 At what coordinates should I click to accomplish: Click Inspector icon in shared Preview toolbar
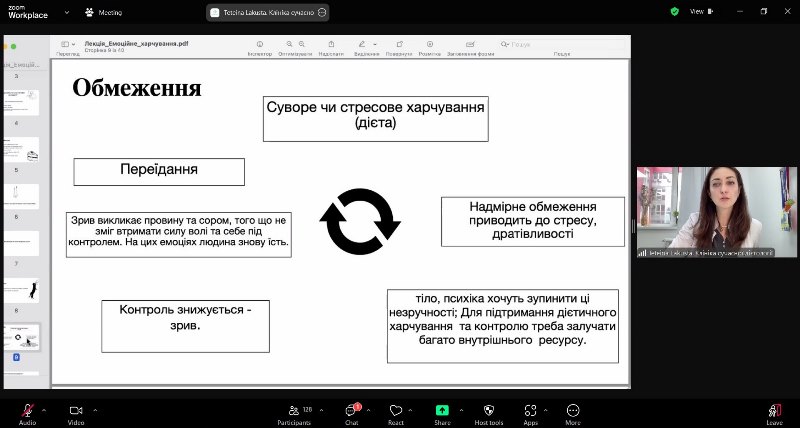(260, 44)
